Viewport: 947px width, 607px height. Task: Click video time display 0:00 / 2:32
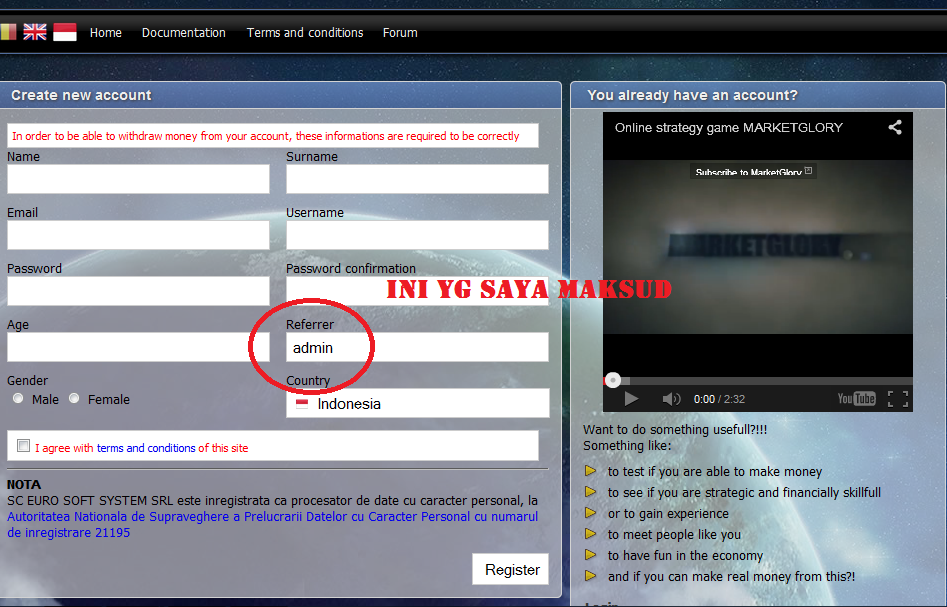(719, 399)
